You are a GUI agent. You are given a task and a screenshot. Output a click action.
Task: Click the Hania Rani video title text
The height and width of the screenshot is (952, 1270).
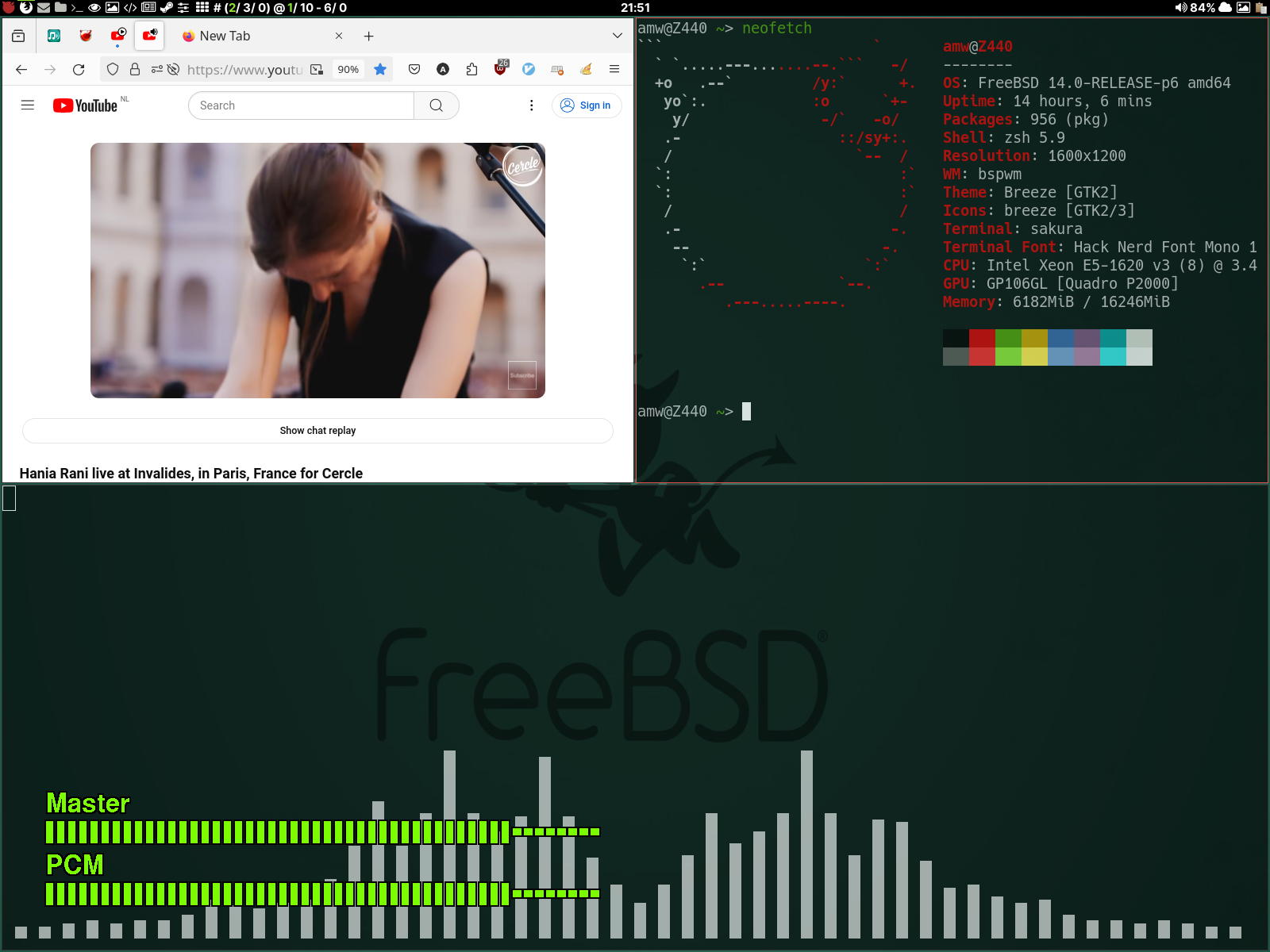tap(191, 474)
